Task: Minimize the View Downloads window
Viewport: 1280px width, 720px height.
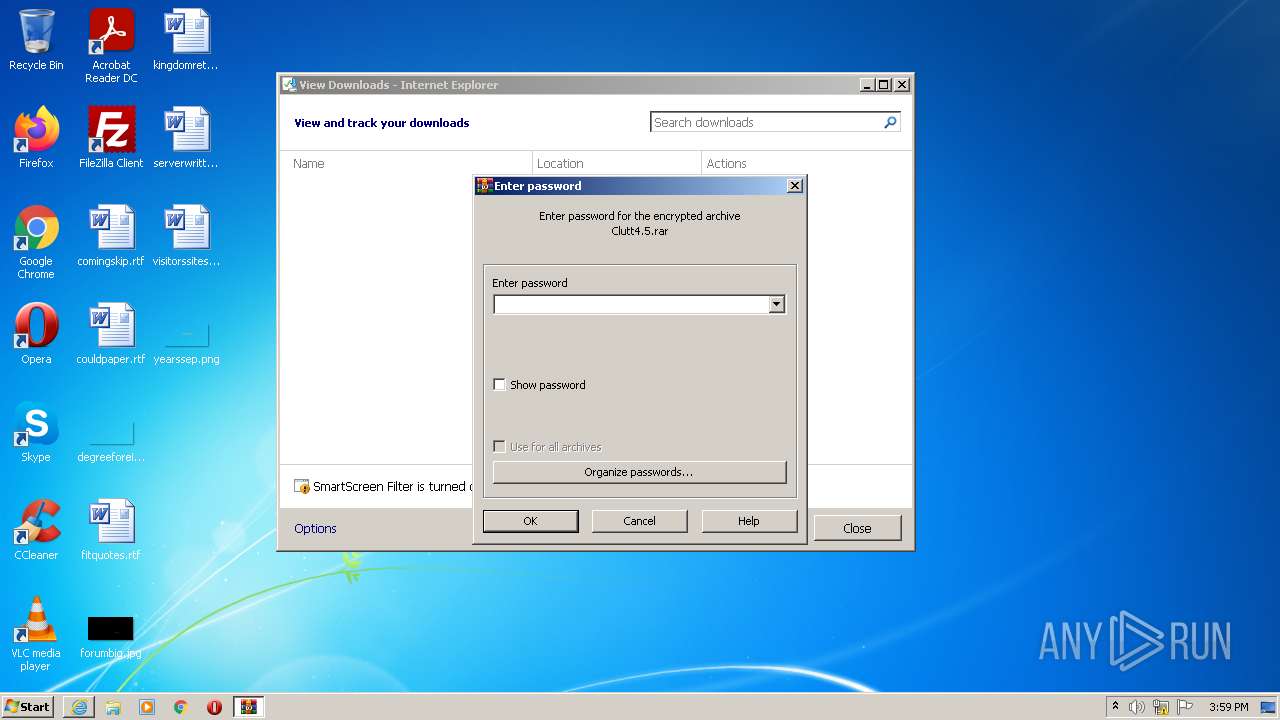Action: (x=866, y=85)
